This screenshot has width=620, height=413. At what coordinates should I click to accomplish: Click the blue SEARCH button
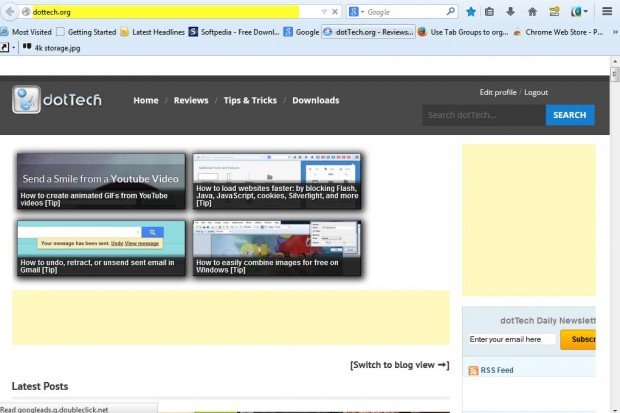point(570,115)
